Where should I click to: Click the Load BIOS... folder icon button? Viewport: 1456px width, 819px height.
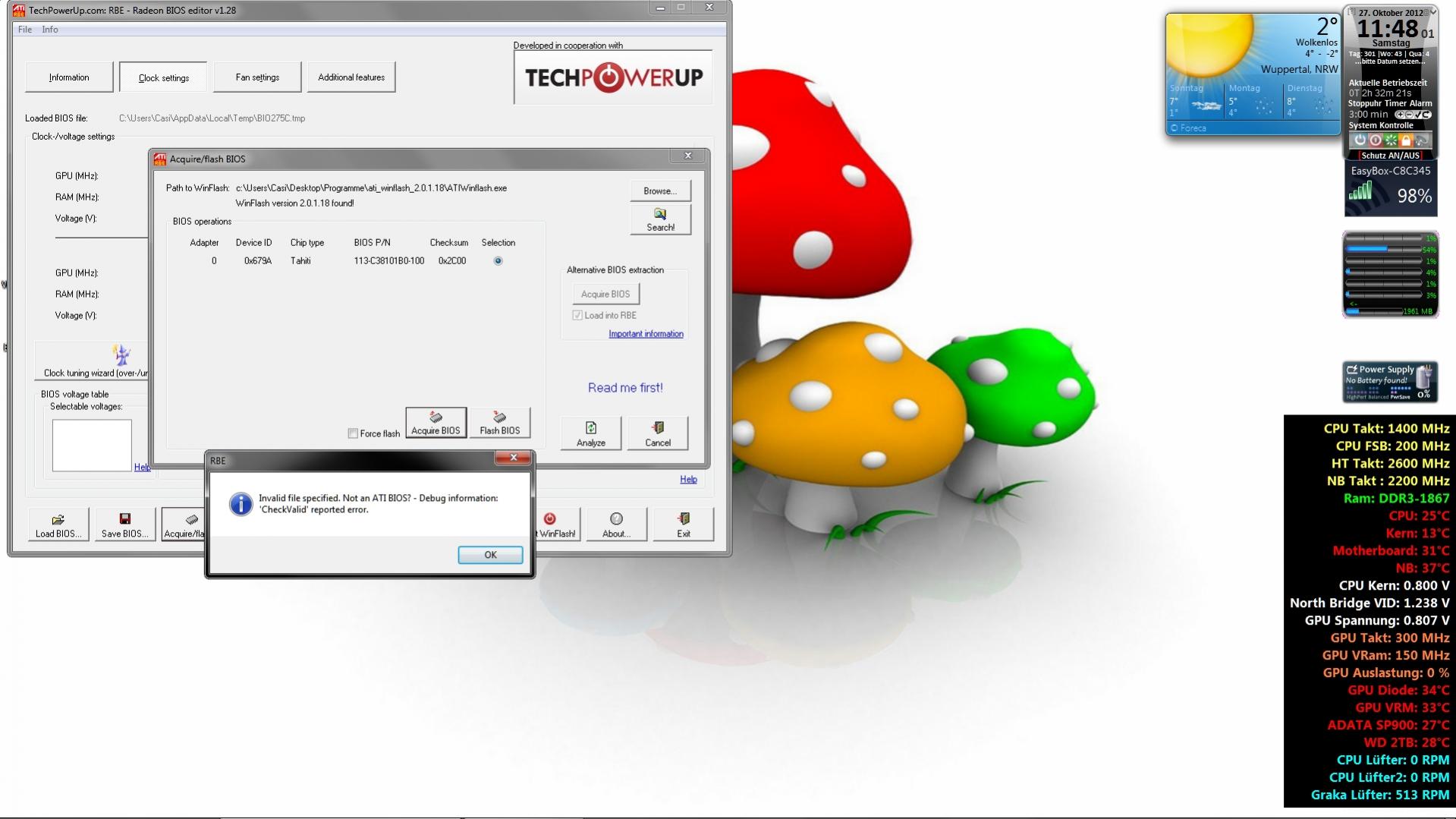(58, 524)
